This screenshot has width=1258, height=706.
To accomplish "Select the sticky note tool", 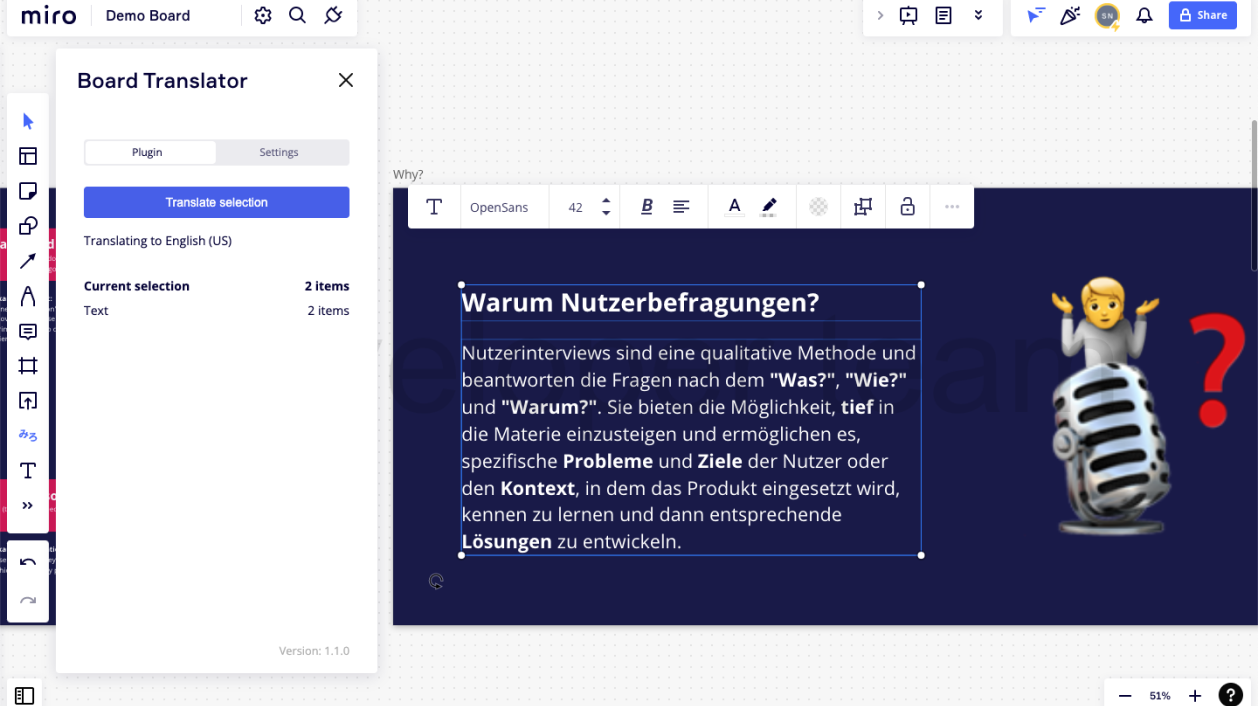I will point(27,190).
